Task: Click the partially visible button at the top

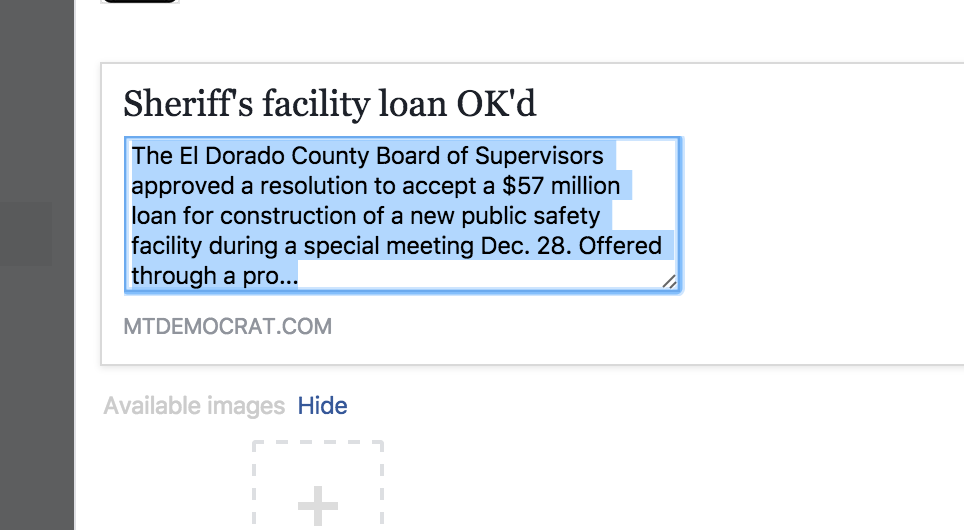Action: pos(141,2)
